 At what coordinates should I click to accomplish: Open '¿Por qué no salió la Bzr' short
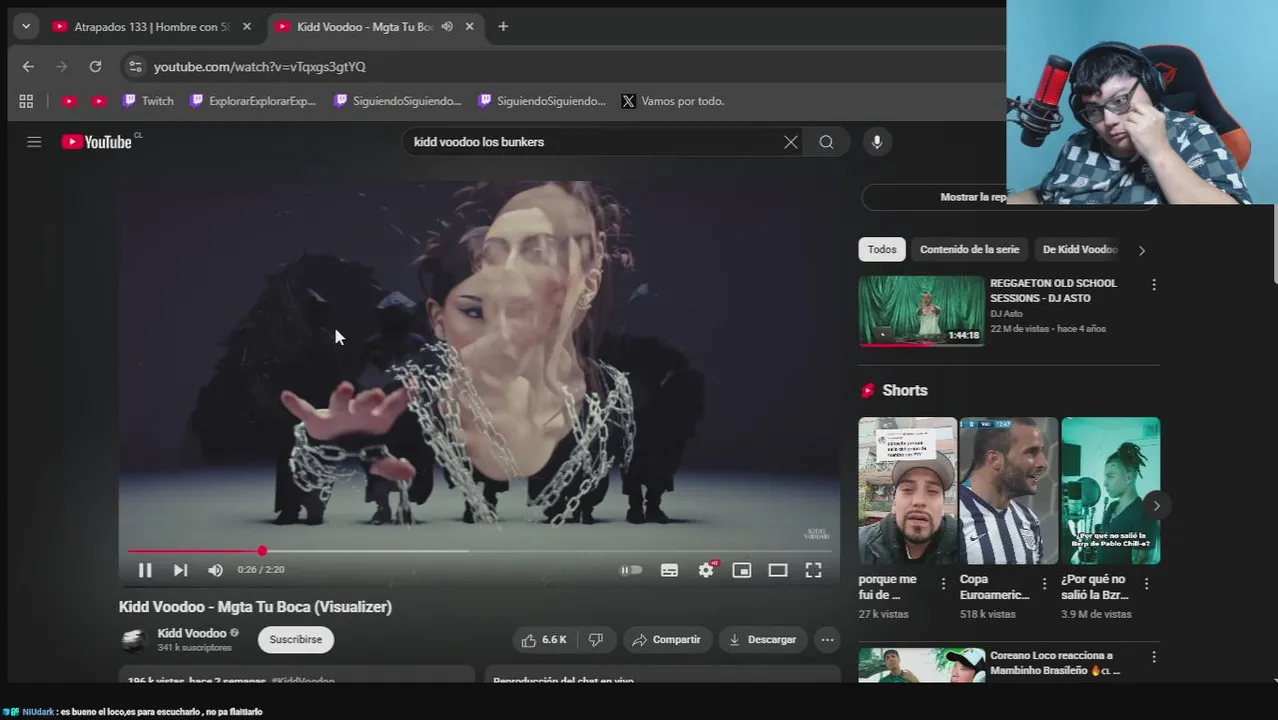point(1110,491)
